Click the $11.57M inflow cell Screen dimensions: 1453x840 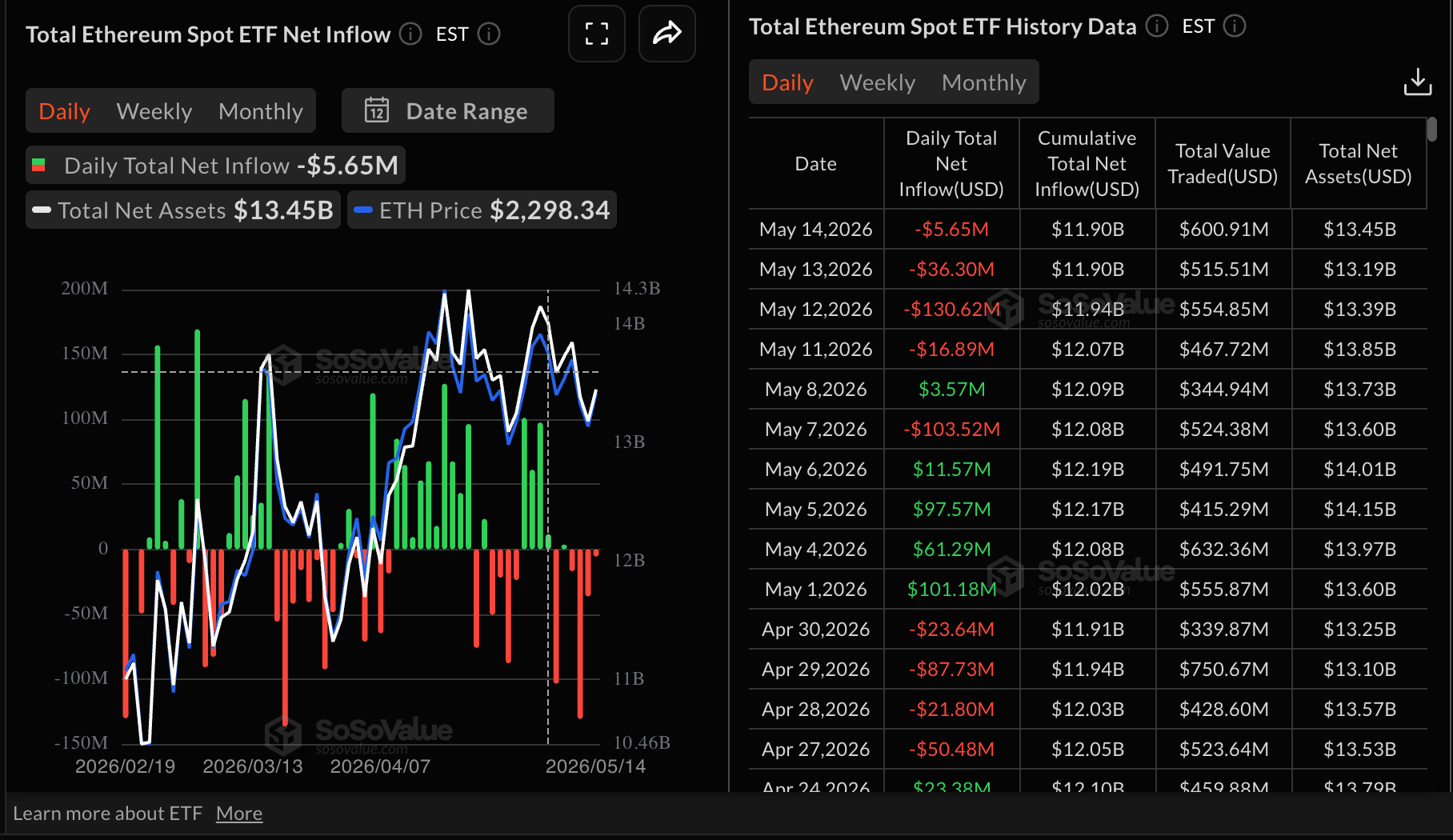tap(951, 470)
